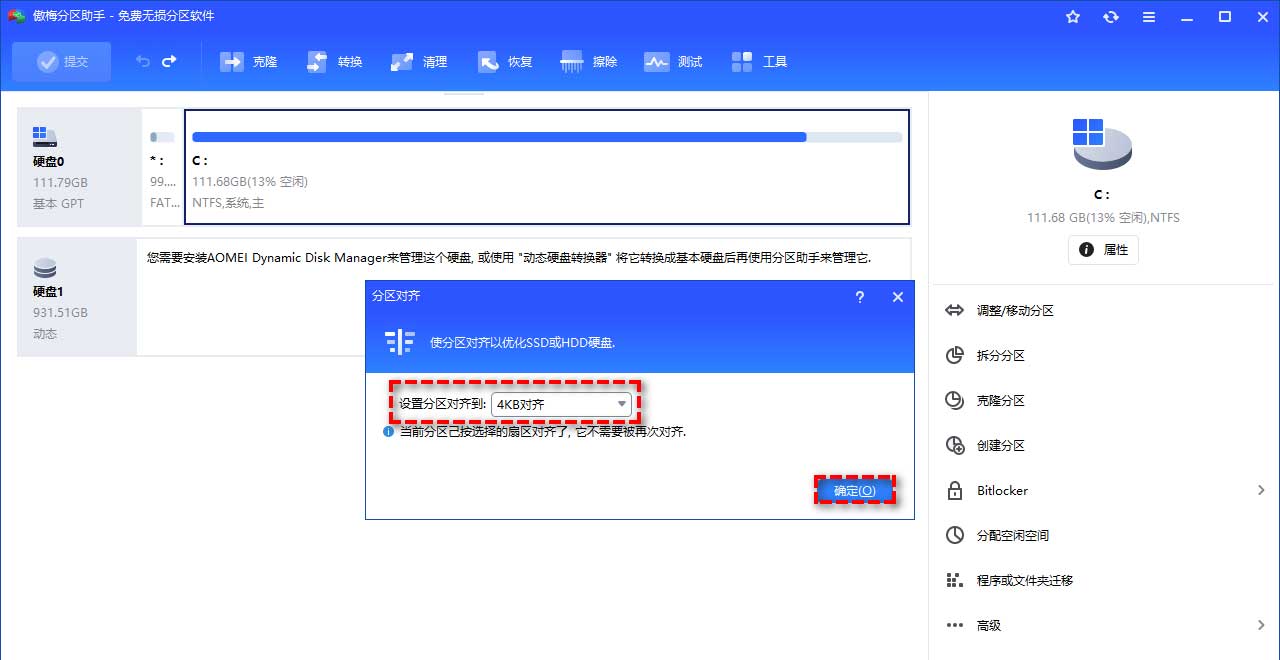Click the 分配空闲空间 clock-pie icon

click(x=955, y=536)
